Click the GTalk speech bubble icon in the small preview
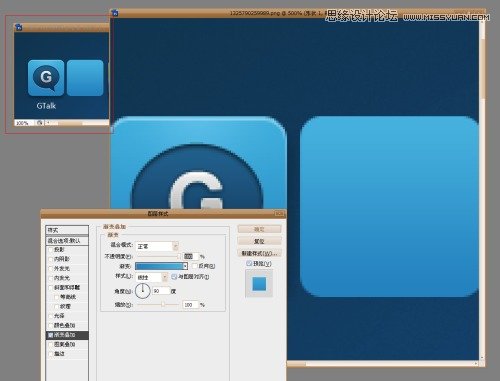The image size is (500, 381). tap(46, 78)
